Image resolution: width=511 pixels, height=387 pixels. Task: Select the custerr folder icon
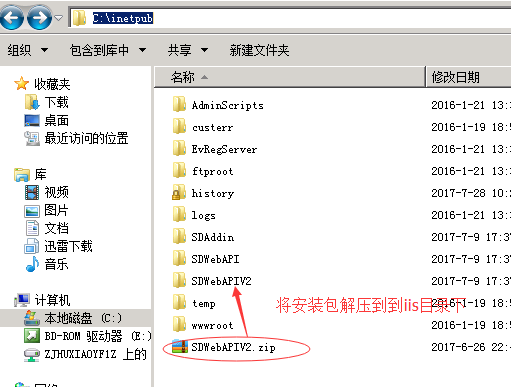pos(179,126)
